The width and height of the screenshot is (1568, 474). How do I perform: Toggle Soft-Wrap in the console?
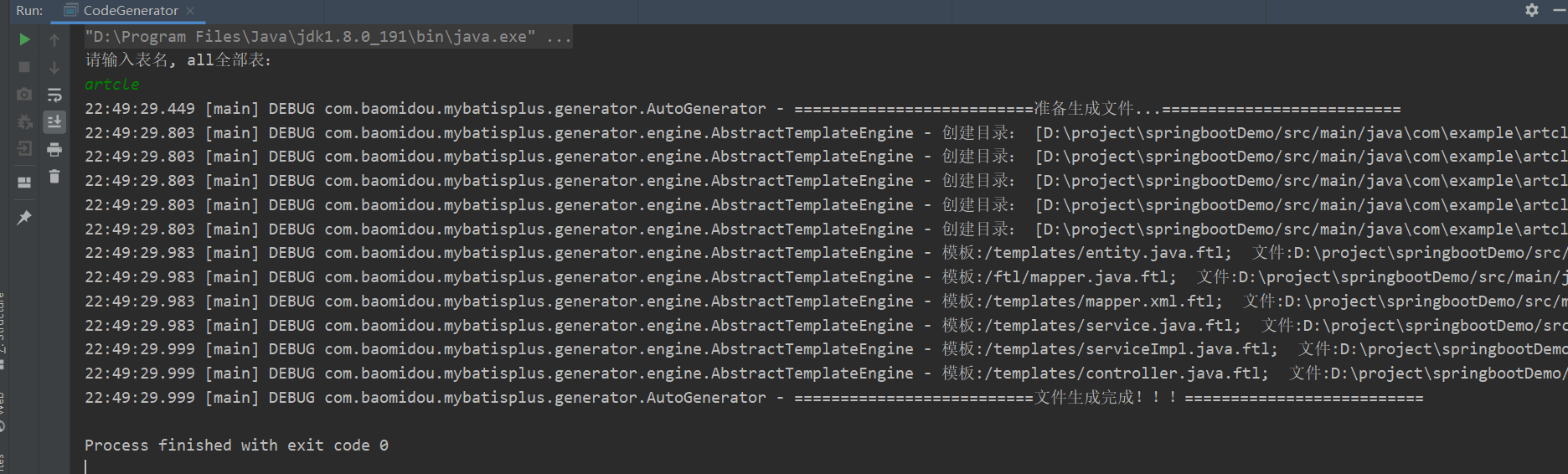(54, 95)
